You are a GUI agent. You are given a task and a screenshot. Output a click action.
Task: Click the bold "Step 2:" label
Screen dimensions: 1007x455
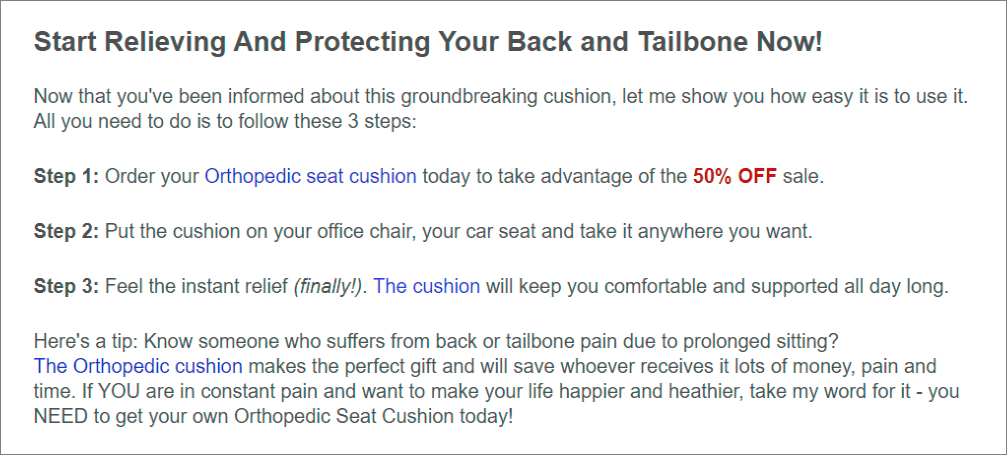tap(66, 231)
